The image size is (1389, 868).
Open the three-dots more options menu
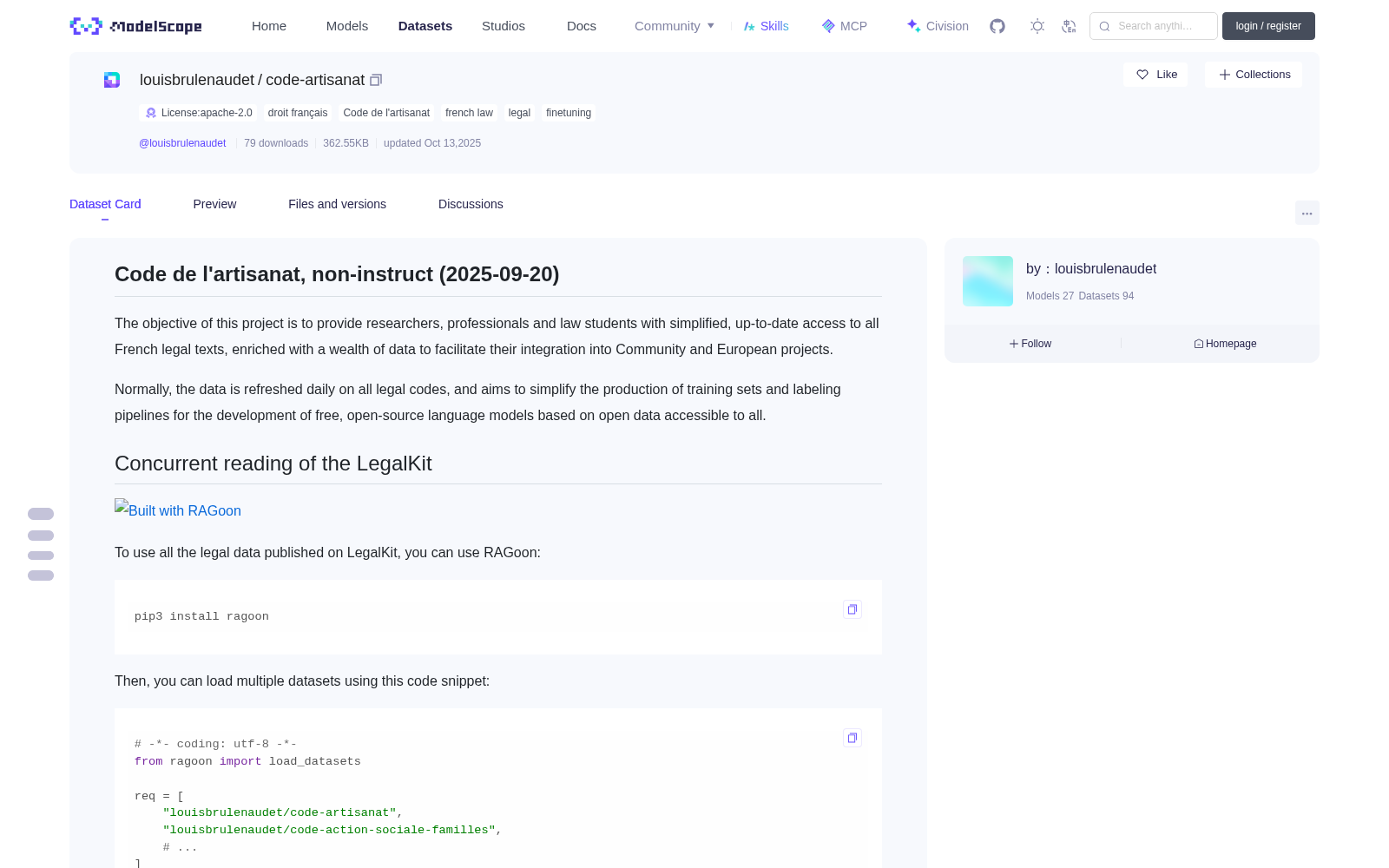pyautogui.click(x=1307, y=213)
